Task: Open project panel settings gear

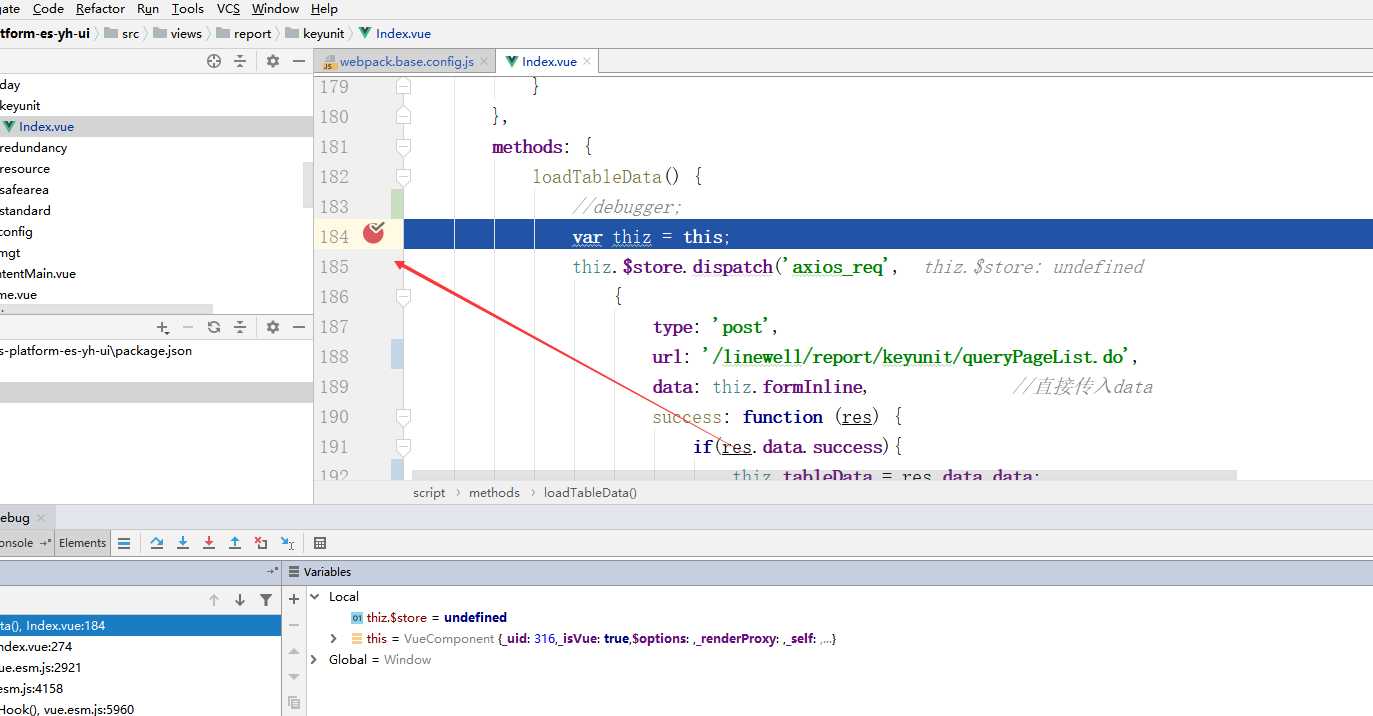Action: coord(273,61)
